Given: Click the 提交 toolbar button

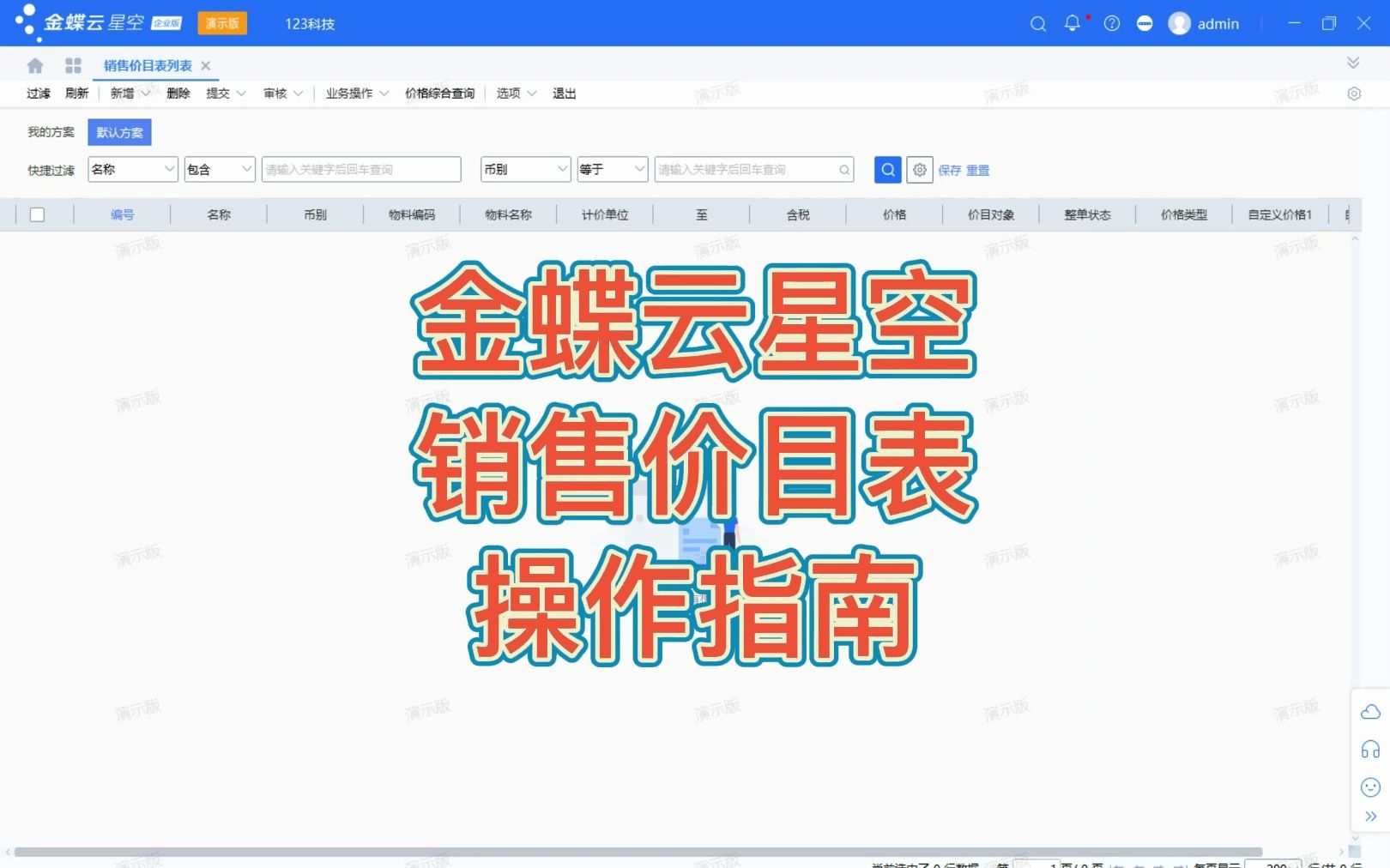Looking at the screenshot, I should point(218,93).
